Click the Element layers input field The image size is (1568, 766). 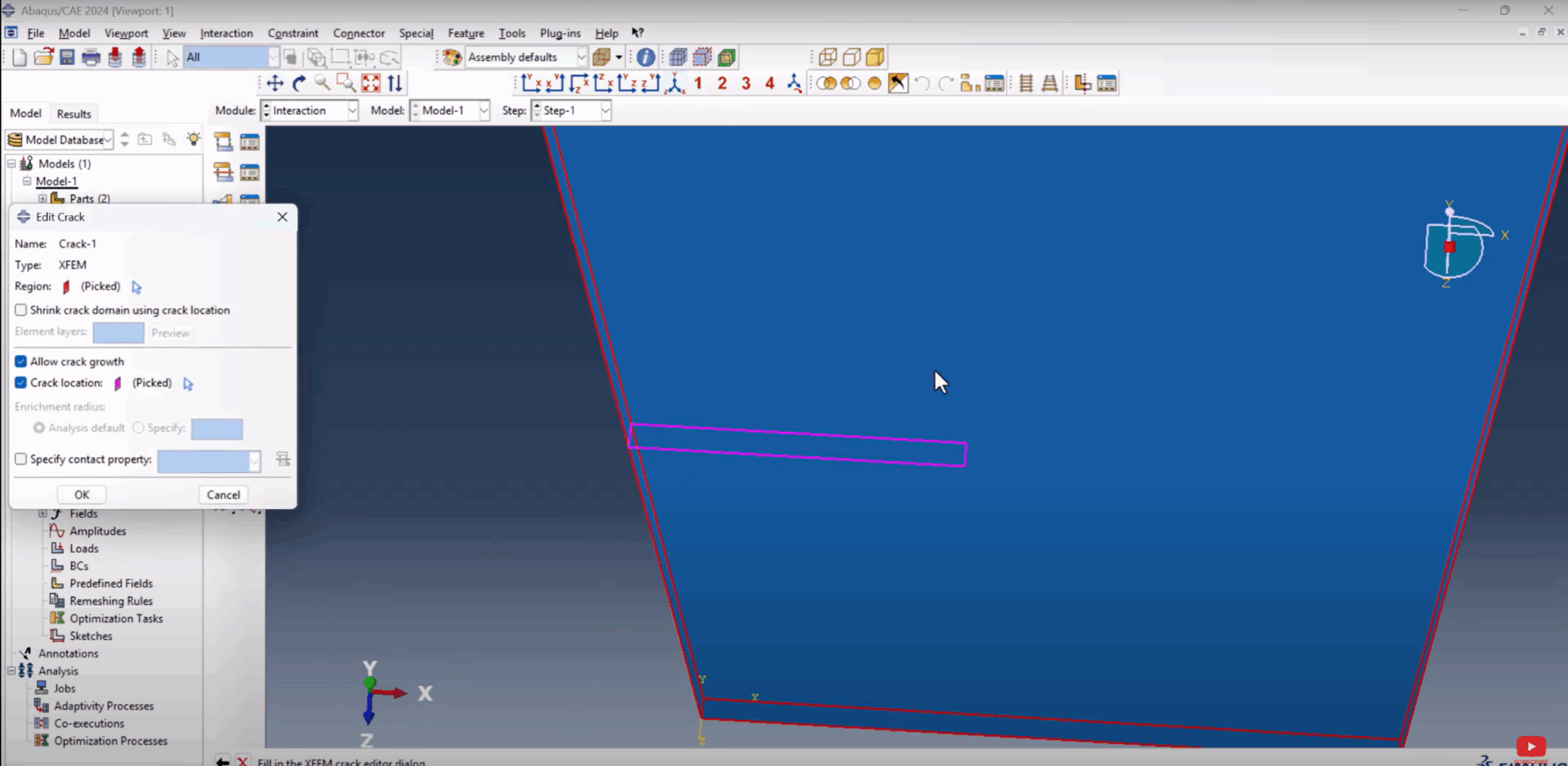tap(117, 332)
